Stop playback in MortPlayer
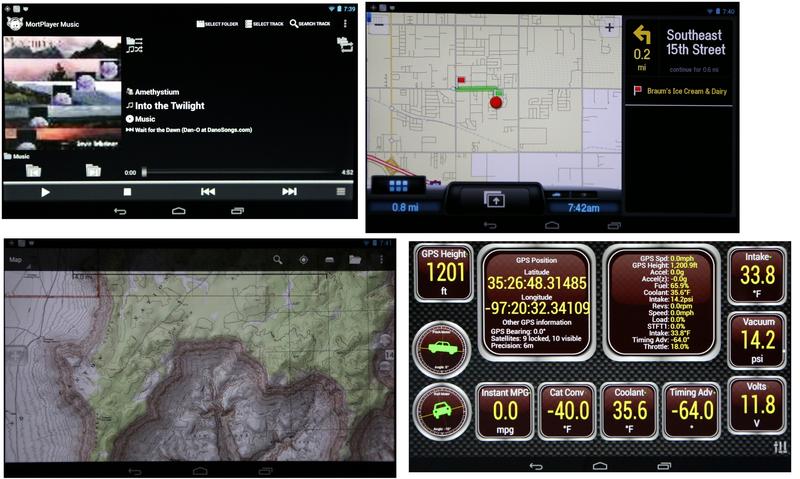The height and width of the screenshot is (479, 800). pyautogui.click(x=127, y=191)
